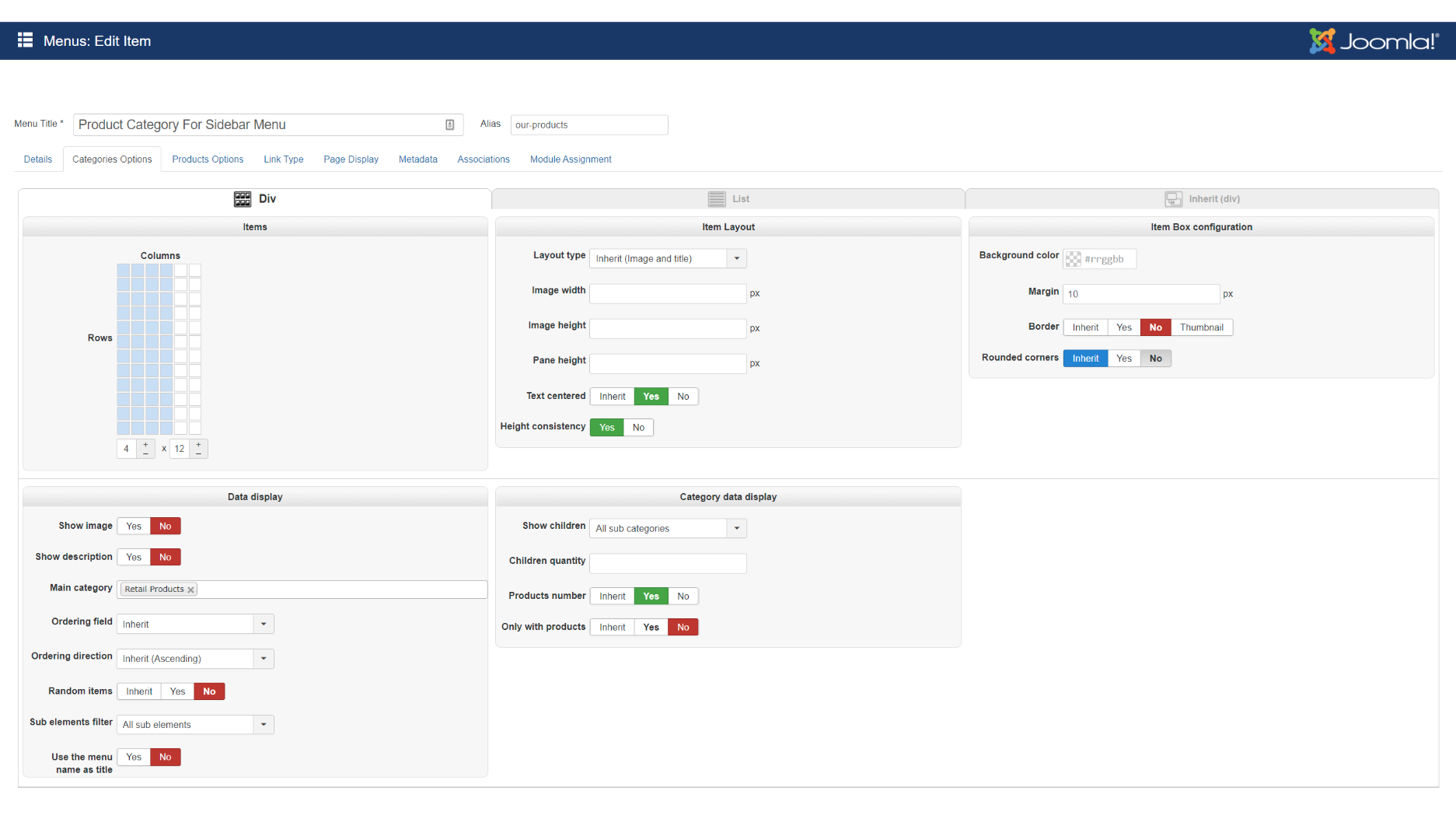Set Rounded corners to Yes
1456x840 pixels.
[1124, 359]
